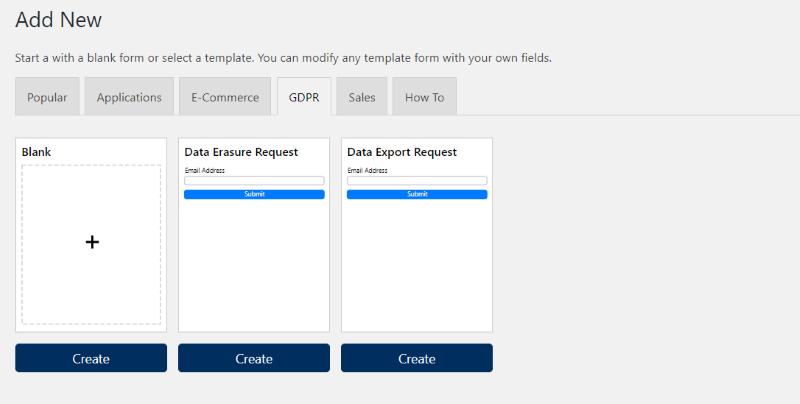
Task: Open the How To tab
Action: tap(424, 97)
